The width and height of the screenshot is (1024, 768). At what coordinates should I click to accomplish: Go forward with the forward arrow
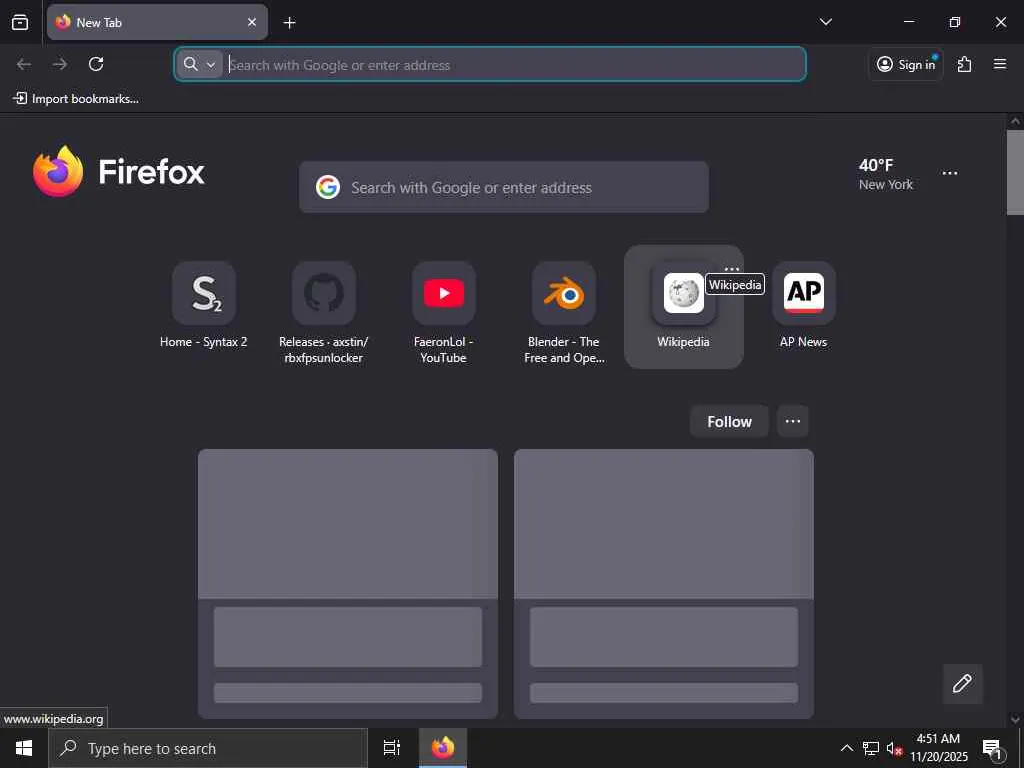(x=60, y=64)
